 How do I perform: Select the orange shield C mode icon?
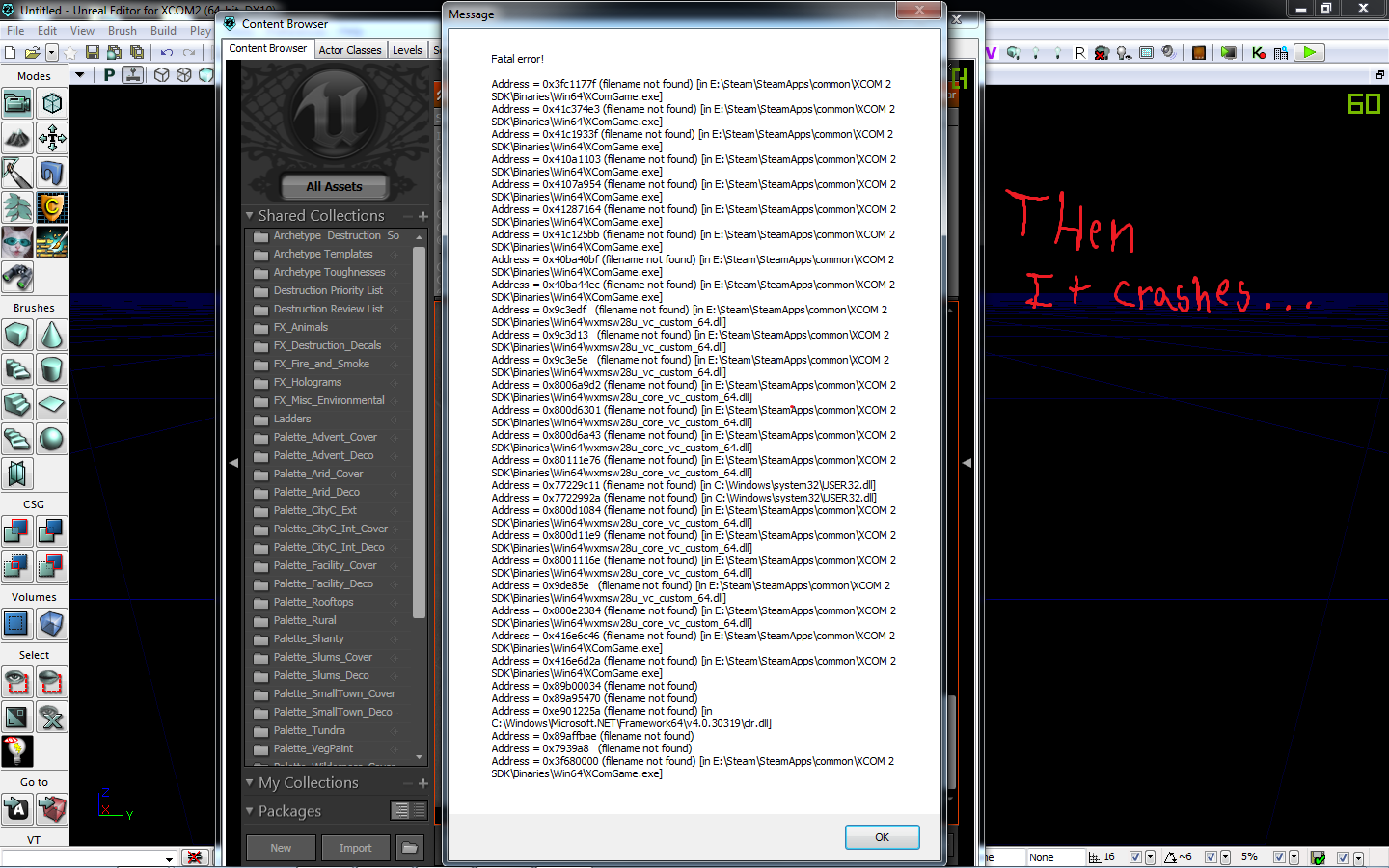click(52, 207)
